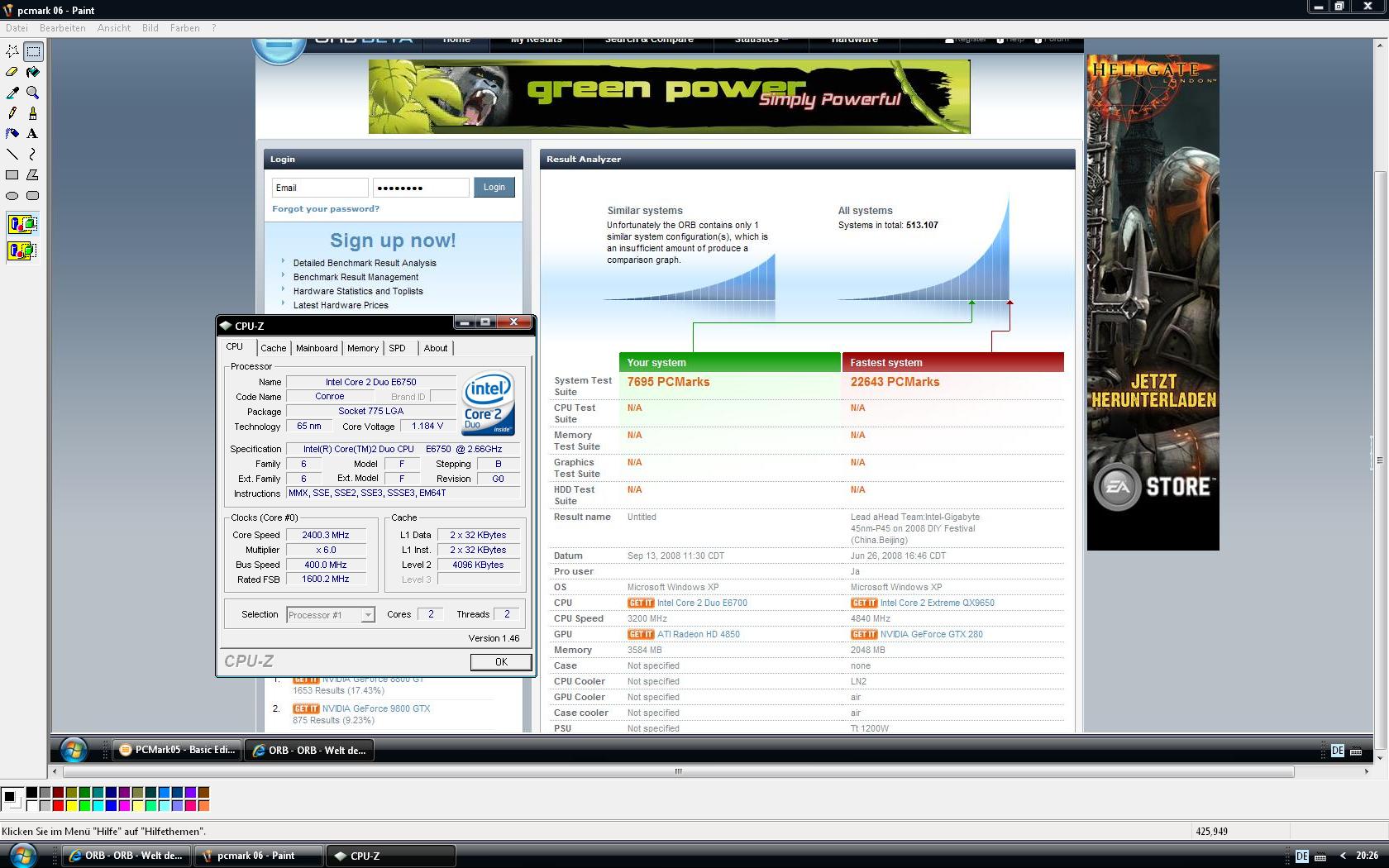Pick the Rectangle shape tool
This screenshot has width=1389, height=868.
(x=12, y=175)
